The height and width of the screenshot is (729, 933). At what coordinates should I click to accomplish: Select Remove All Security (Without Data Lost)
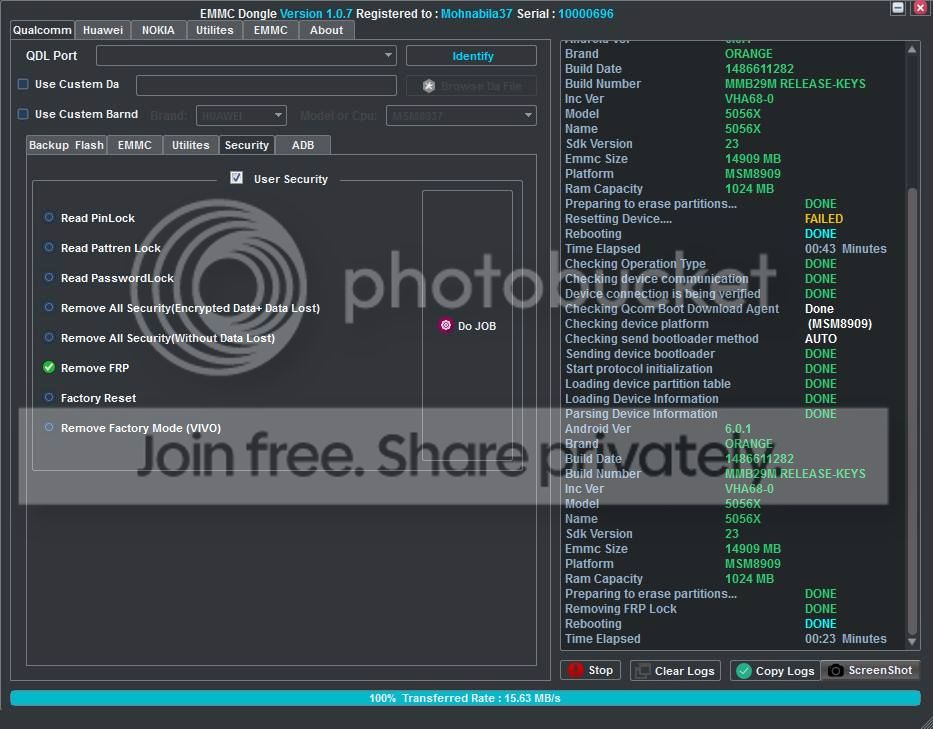click(49, 337)
